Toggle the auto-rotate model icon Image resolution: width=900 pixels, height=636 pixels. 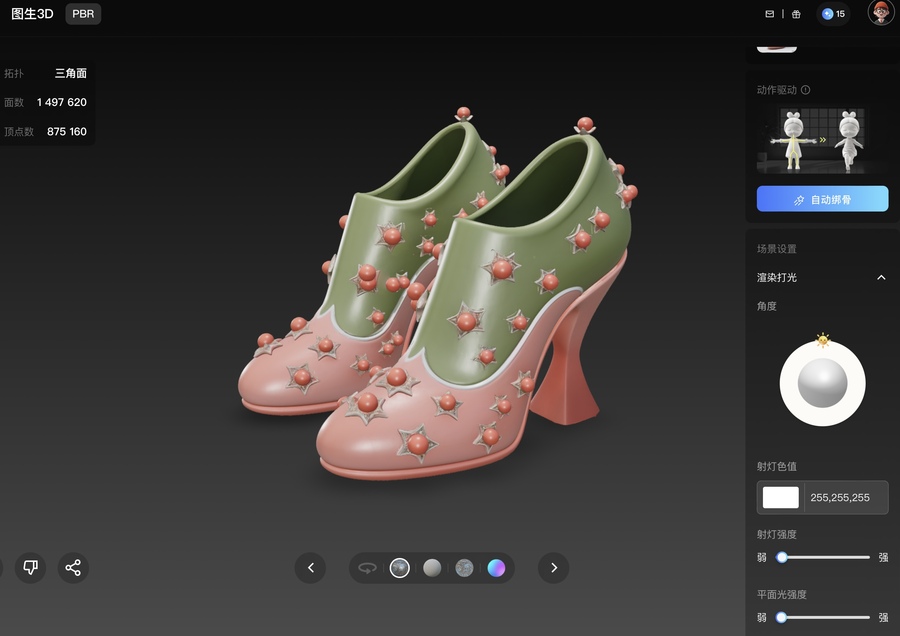click(367, 568)
